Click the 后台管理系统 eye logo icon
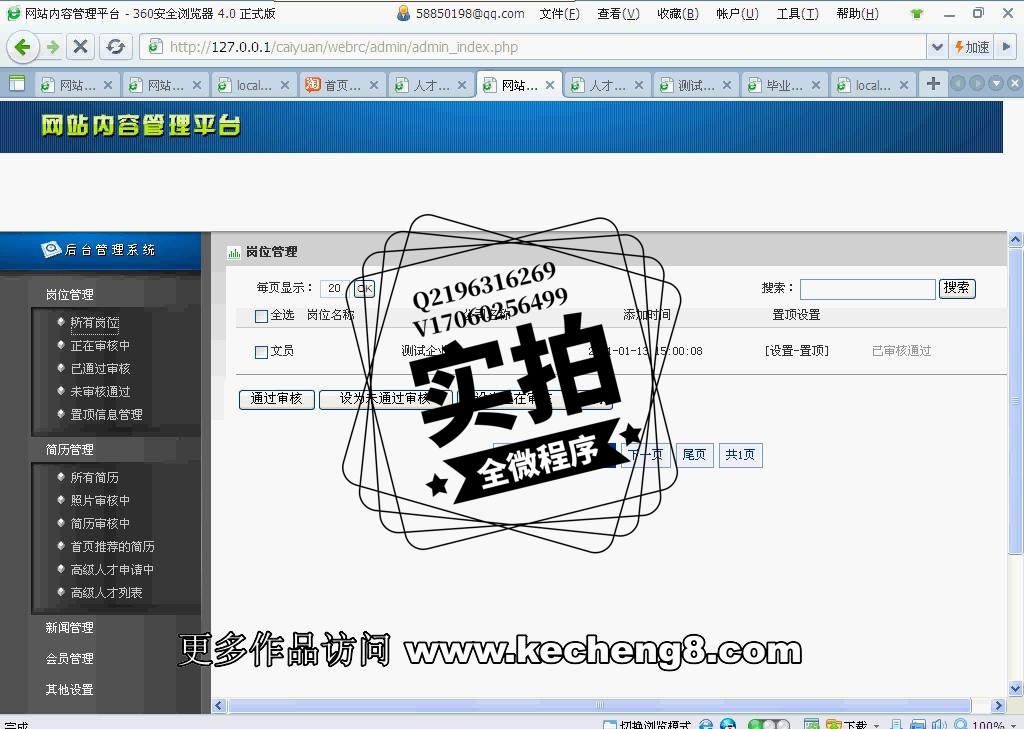 [51, 250]
